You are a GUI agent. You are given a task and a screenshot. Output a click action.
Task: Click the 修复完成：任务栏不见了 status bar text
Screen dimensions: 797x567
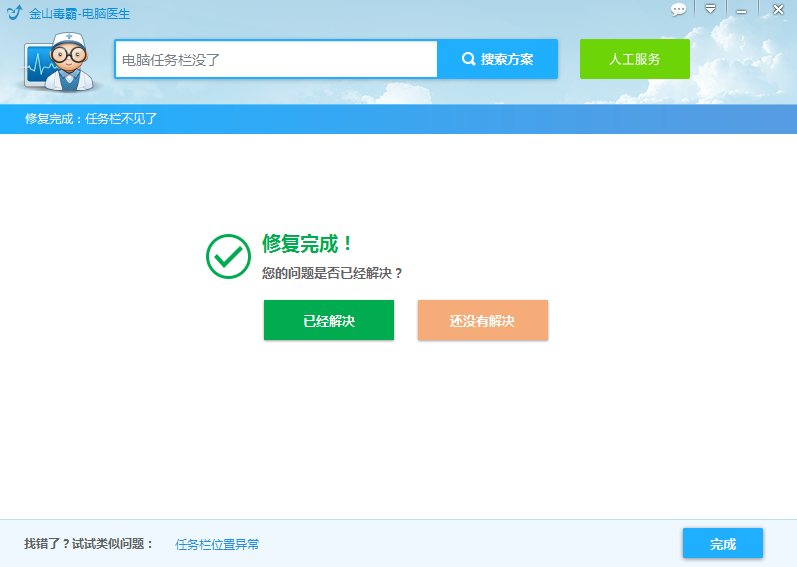click(91, 119)
